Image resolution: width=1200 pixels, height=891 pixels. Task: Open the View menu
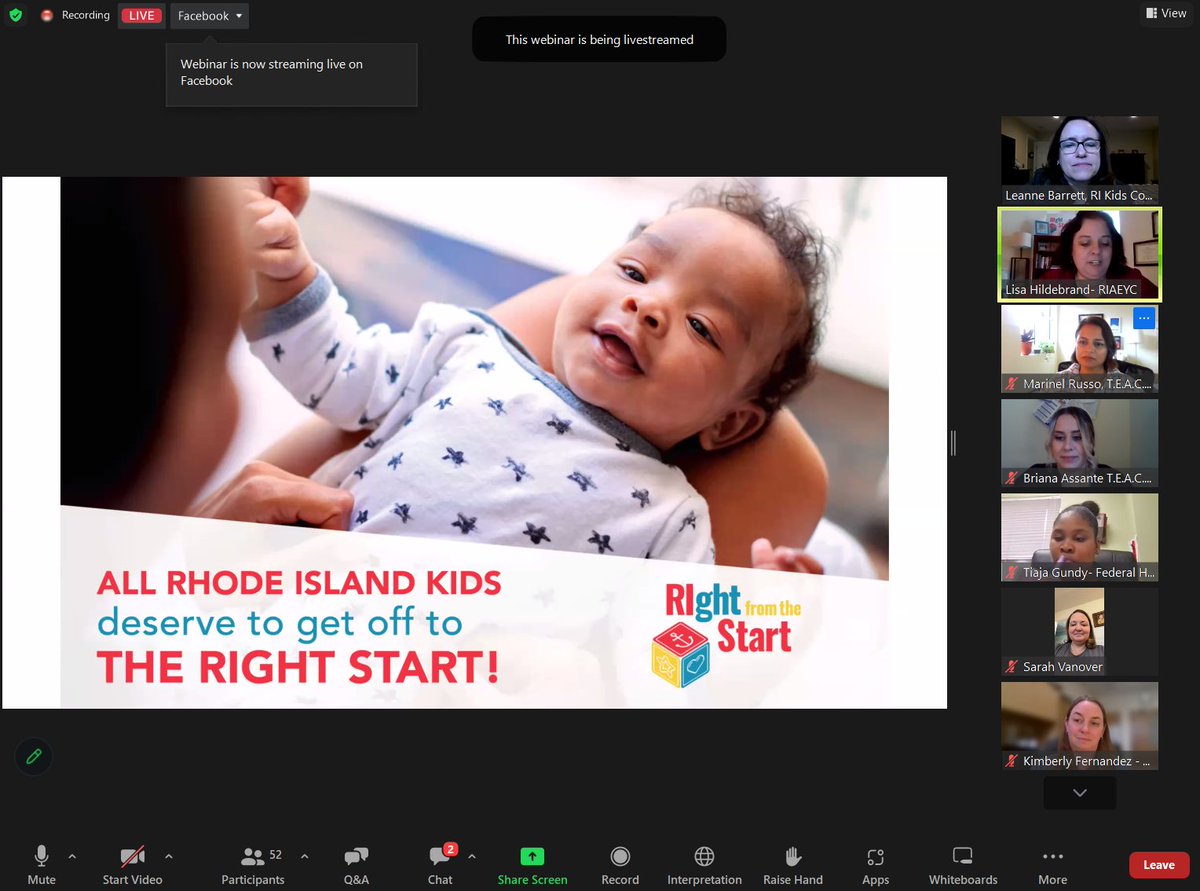[x=1166, y=13]
